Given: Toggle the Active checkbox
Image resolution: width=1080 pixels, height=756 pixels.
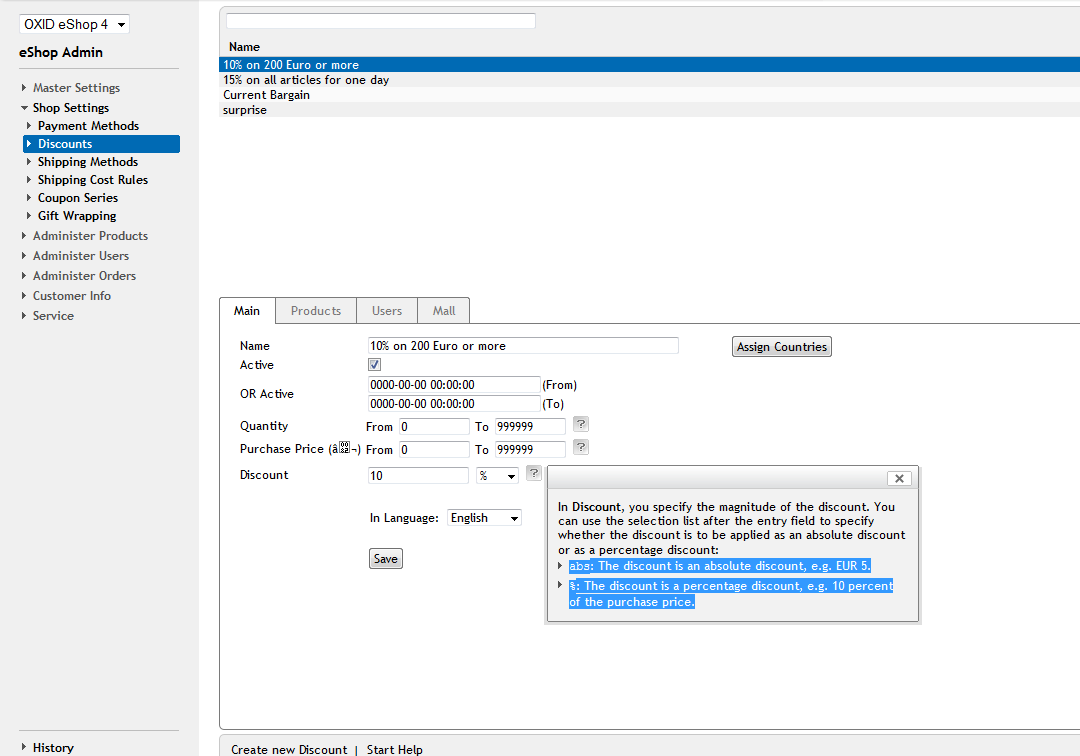Looking at the screenshot, I should 375,365.
